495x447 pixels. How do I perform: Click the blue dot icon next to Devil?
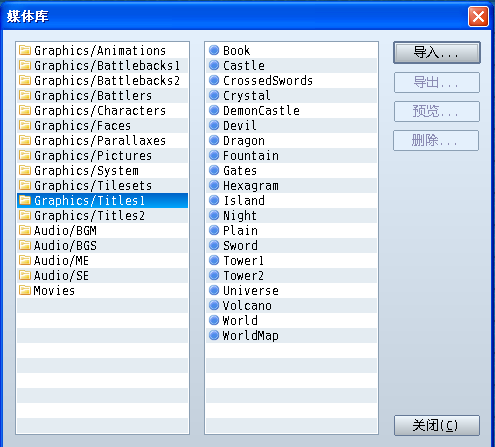(214, 125)
